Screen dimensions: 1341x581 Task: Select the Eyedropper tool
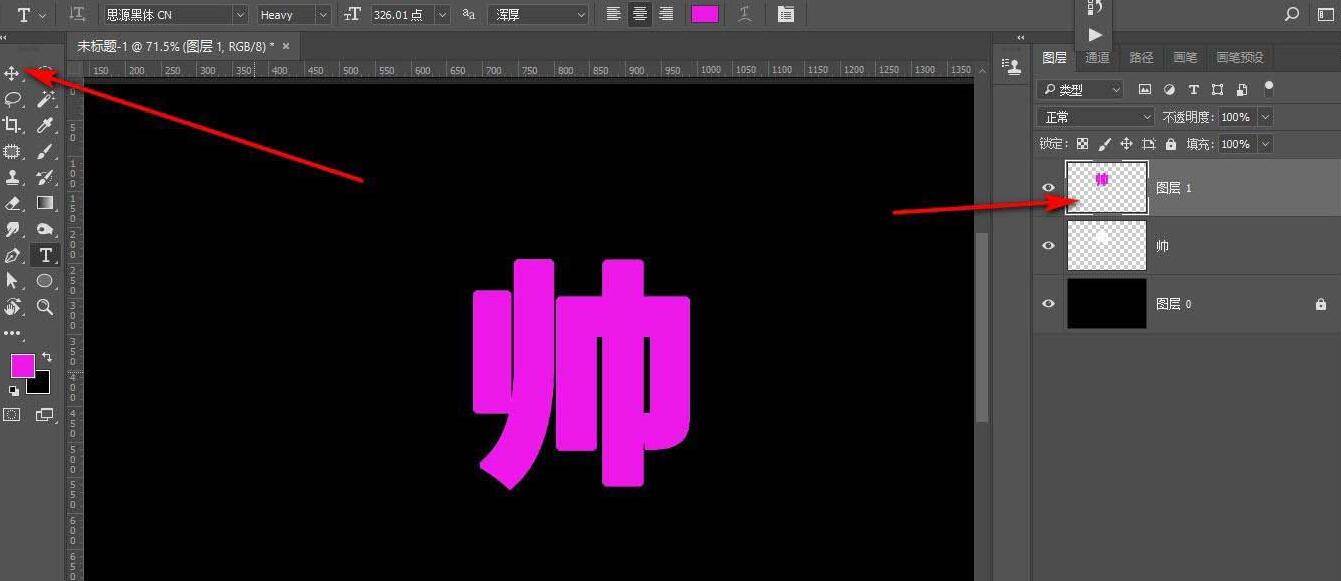pos(45,125)
